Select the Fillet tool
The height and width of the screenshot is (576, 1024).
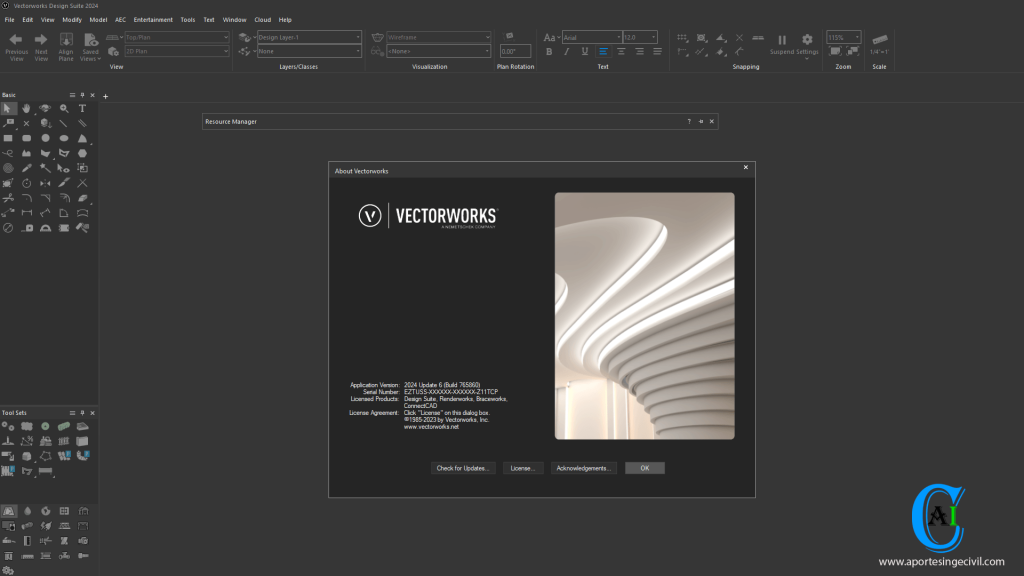click(x=27, y=198)
